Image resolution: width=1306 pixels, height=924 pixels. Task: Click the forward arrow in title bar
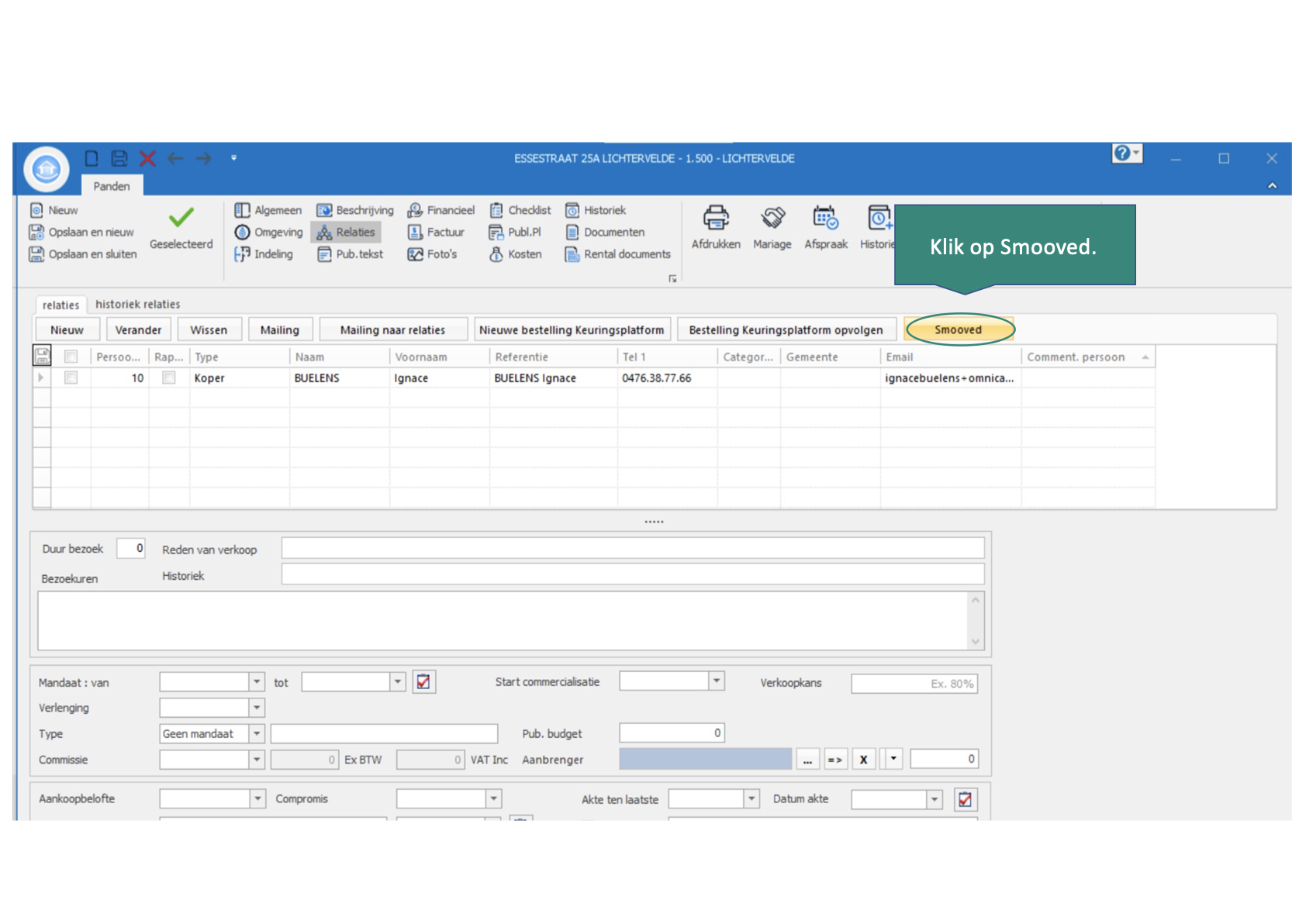(203, 158)
